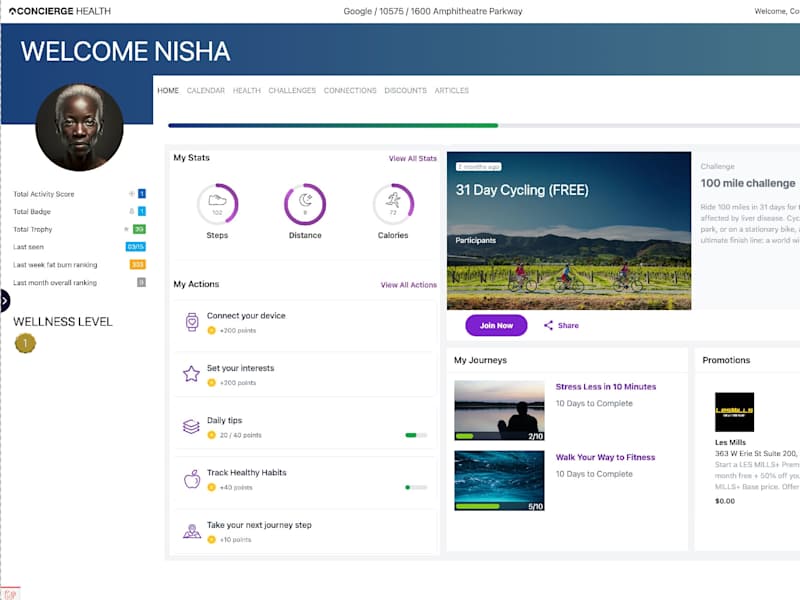This screenshot has width=800, height=600.
Task: Click the Steps shoe icon
Action: click(x=217, y=200)
